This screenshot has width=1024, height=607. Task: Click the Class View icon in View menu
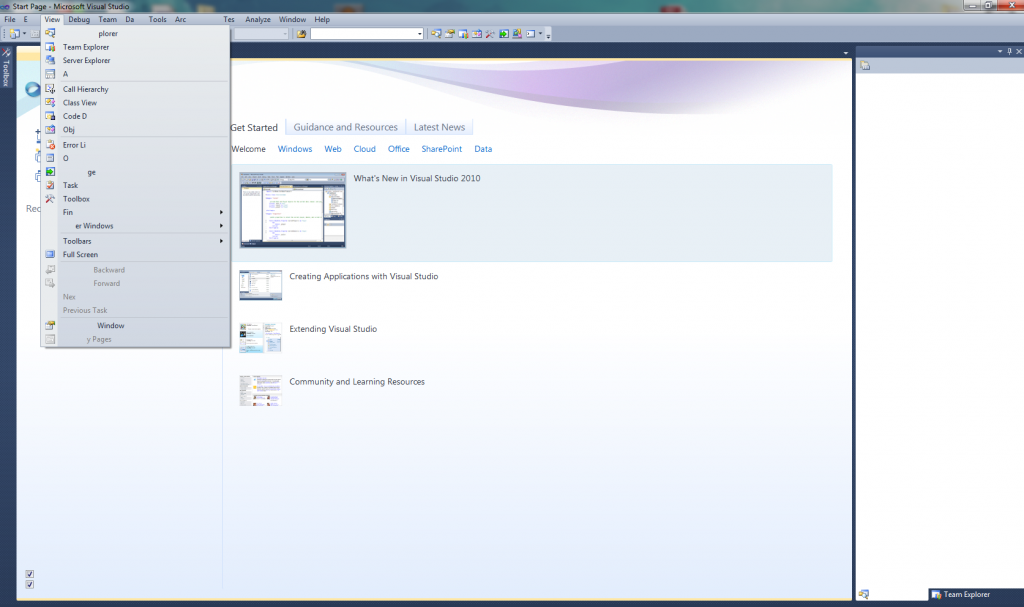click(50, 103)
